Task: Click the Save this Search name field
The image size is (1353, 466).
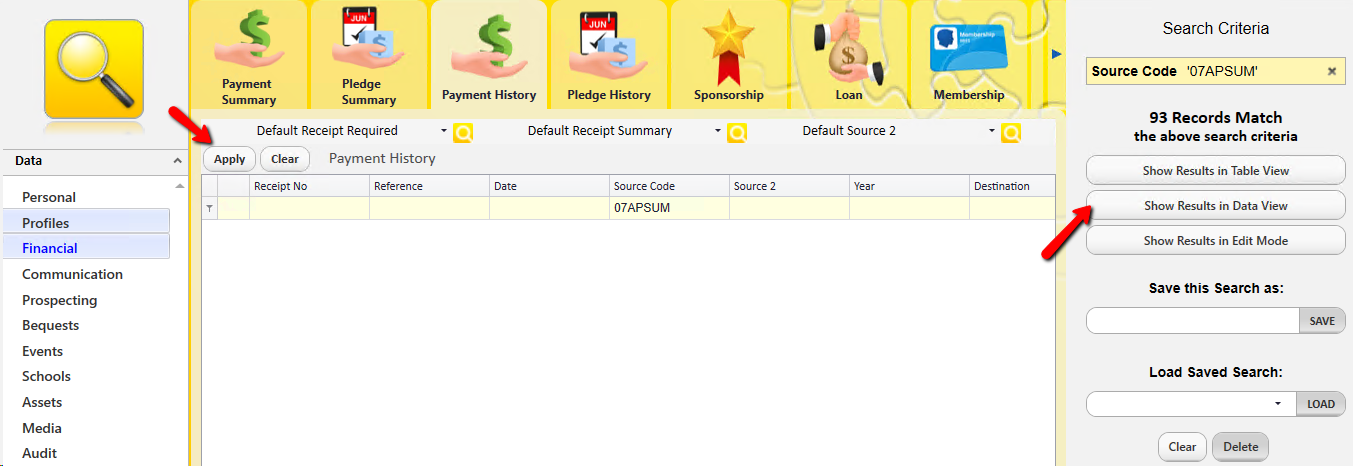Action: pos(1191,320)
